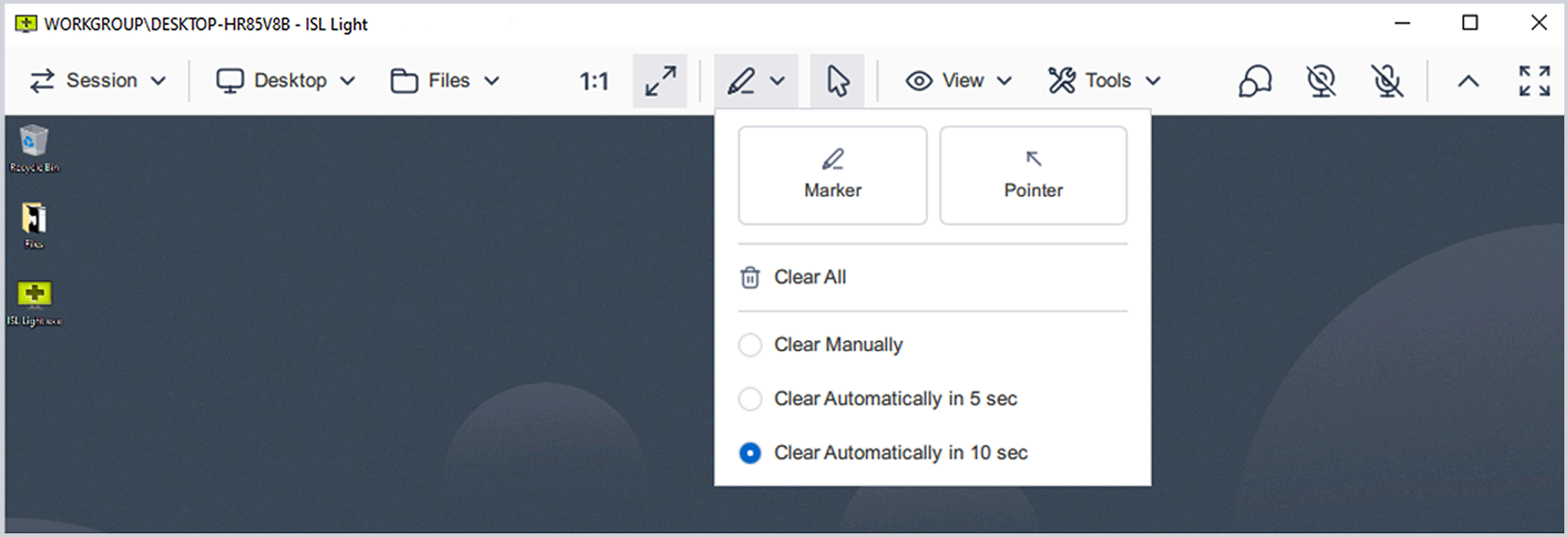Open the Desktop dropdown menu

[x=285, y=81]
